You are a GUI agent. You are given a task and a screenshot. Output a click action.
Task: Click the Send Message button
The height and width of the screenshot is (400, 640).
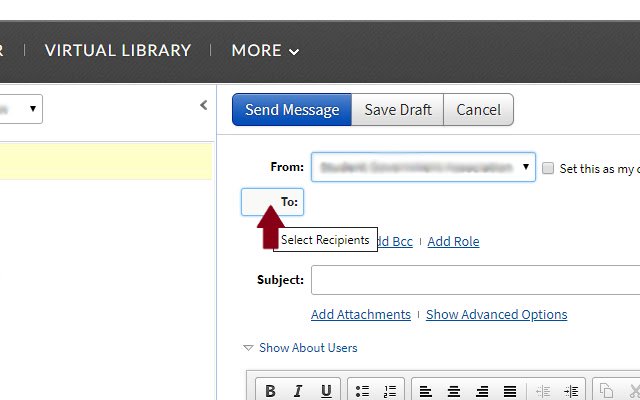click(x=292, y=109)
